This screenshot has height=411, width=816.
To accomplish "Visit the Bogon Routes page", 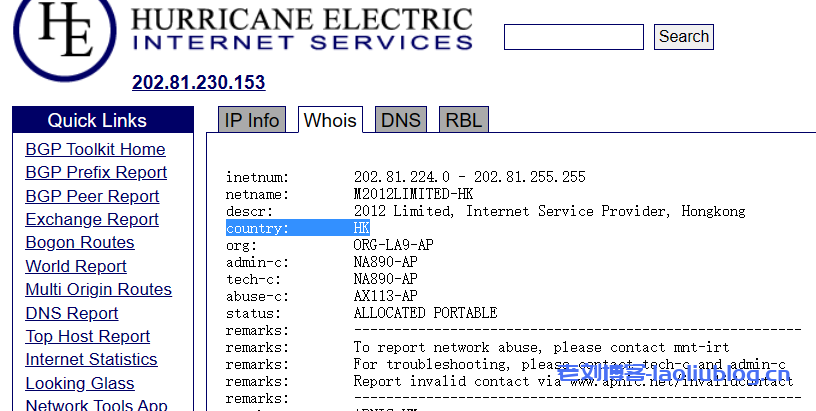I will [80, 243].
